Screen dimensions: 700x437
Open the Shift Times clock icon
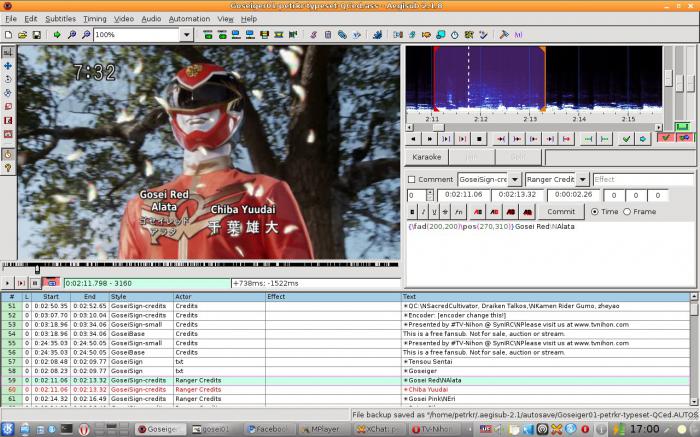coord(454,34)
